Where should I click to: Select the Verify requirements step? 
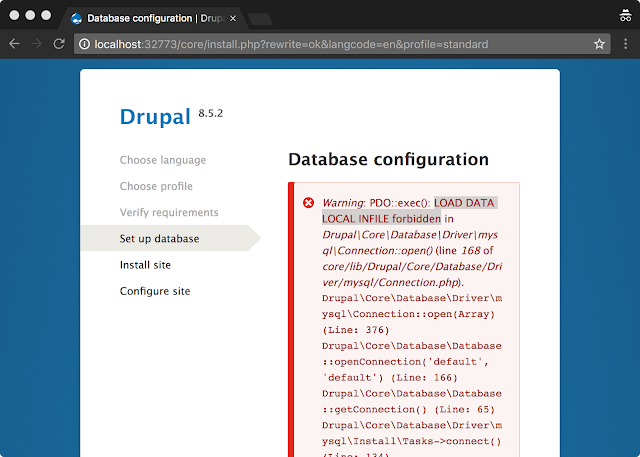point(169,212)
